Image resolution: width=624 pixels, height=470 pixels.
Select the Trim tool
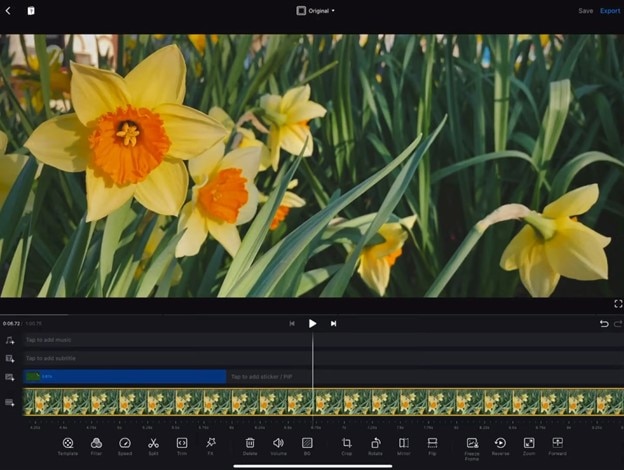coord(182,446)
